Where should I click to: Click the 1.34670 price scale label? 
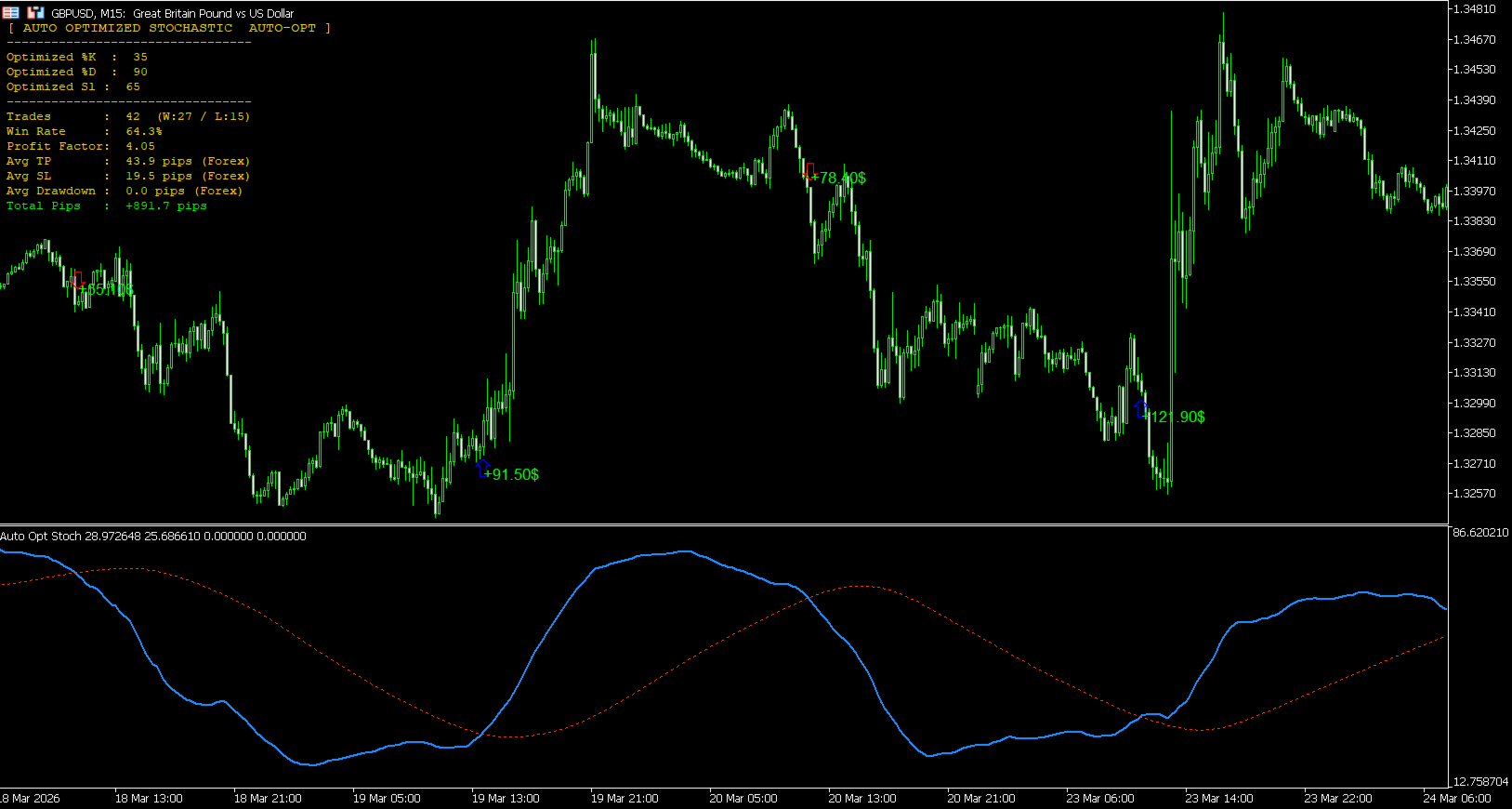[x=1474, y=39]
